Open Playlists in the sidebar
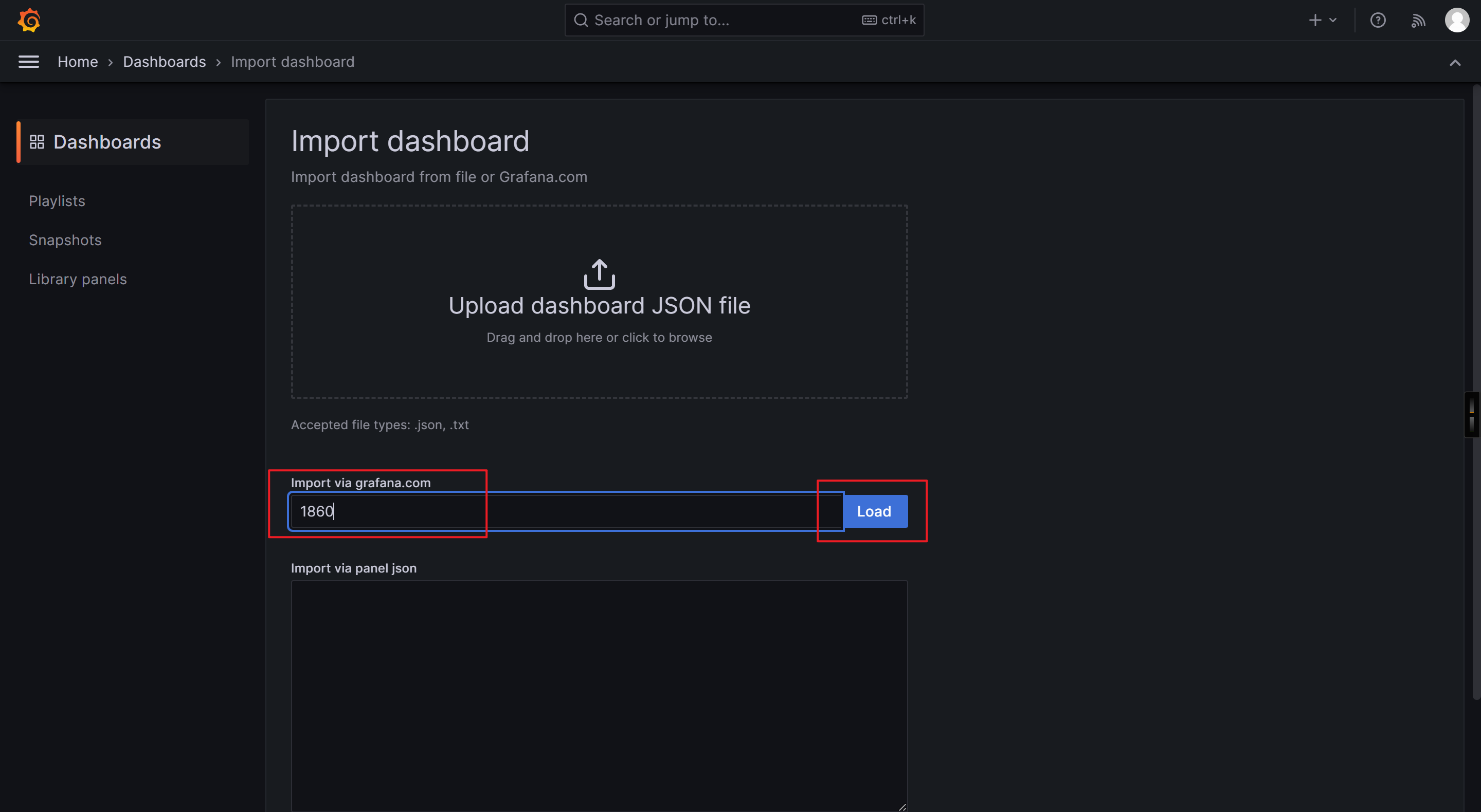Viewport: 1481px width, 812px height. (57, 201)
